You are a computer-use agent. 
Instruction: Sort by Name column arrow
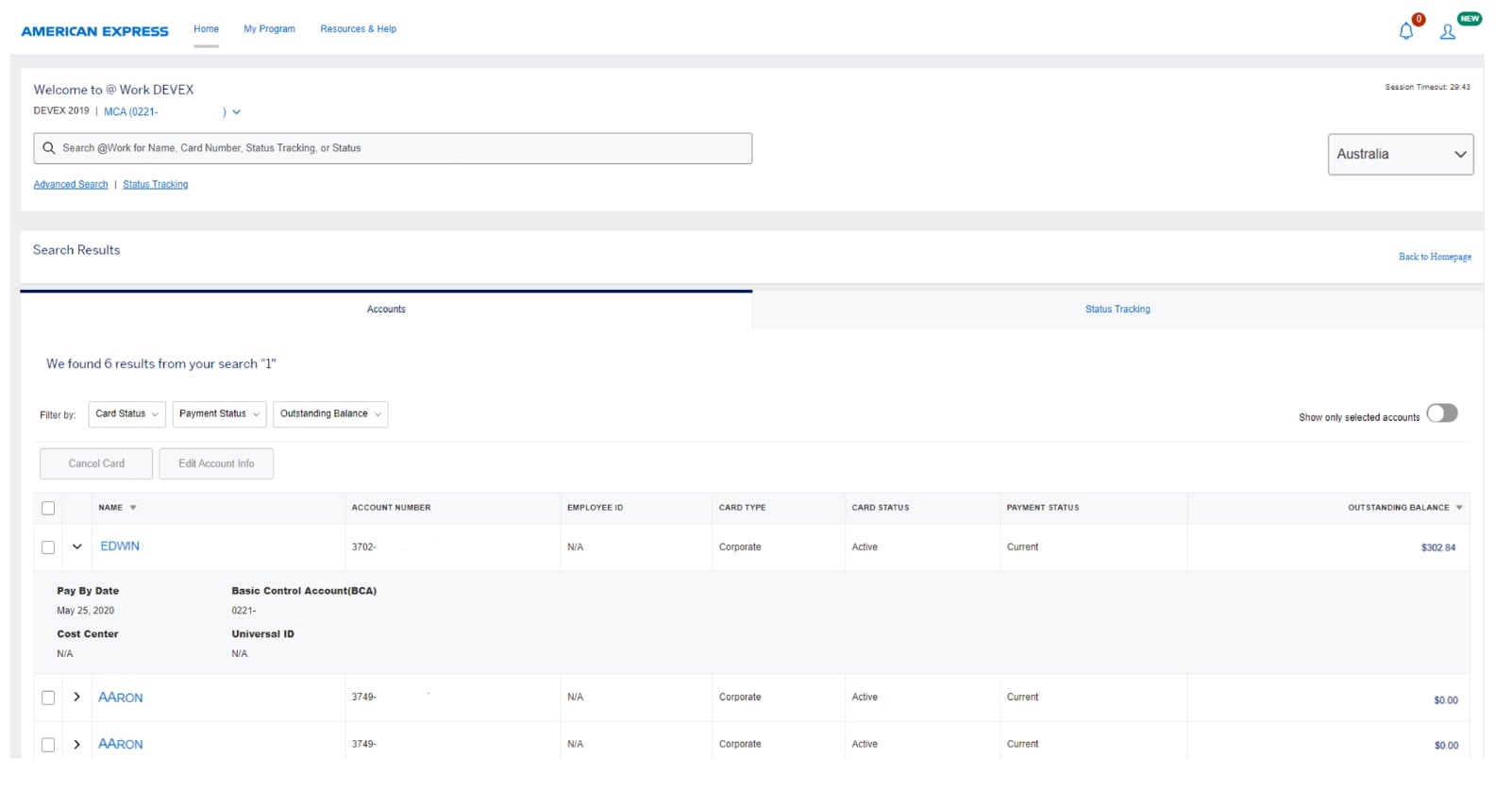133,508
